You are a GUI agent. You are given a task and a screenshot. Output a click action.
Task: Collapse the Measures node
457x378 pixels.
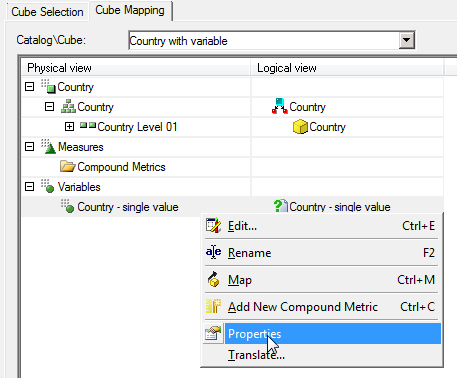[29, 147]
